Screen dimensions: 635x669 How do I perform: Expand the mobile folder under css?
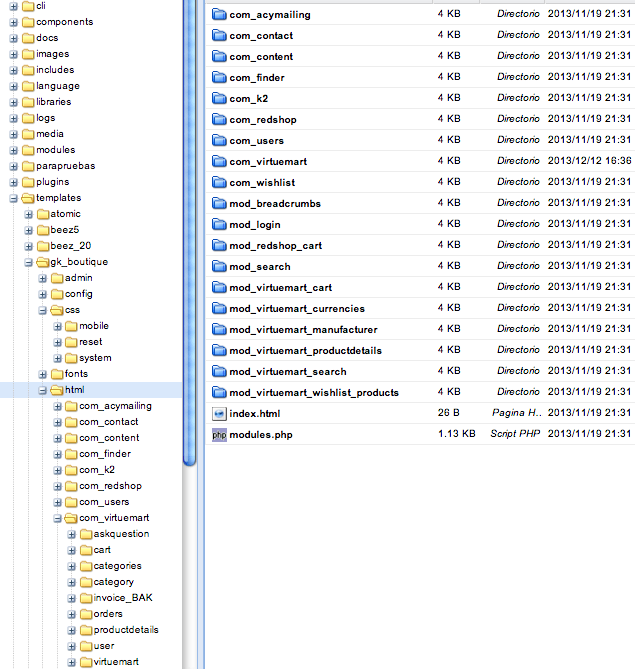[x=58, y=326]
